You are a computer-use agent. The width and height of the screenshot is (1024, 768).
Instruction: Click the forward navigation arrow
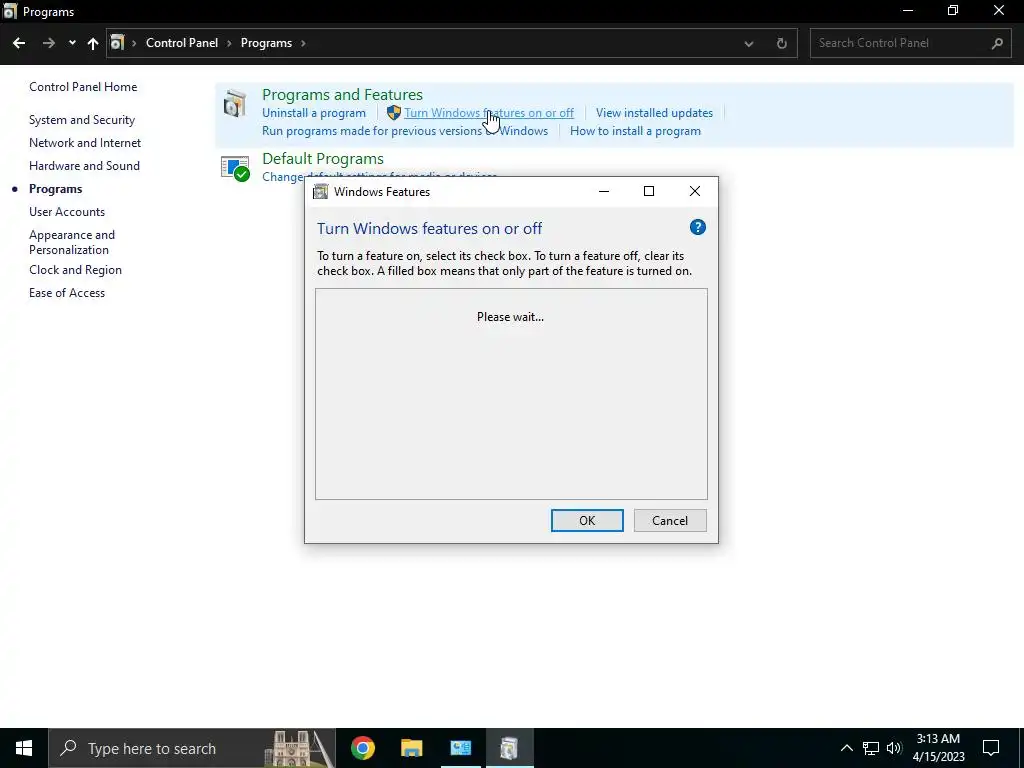48,43
